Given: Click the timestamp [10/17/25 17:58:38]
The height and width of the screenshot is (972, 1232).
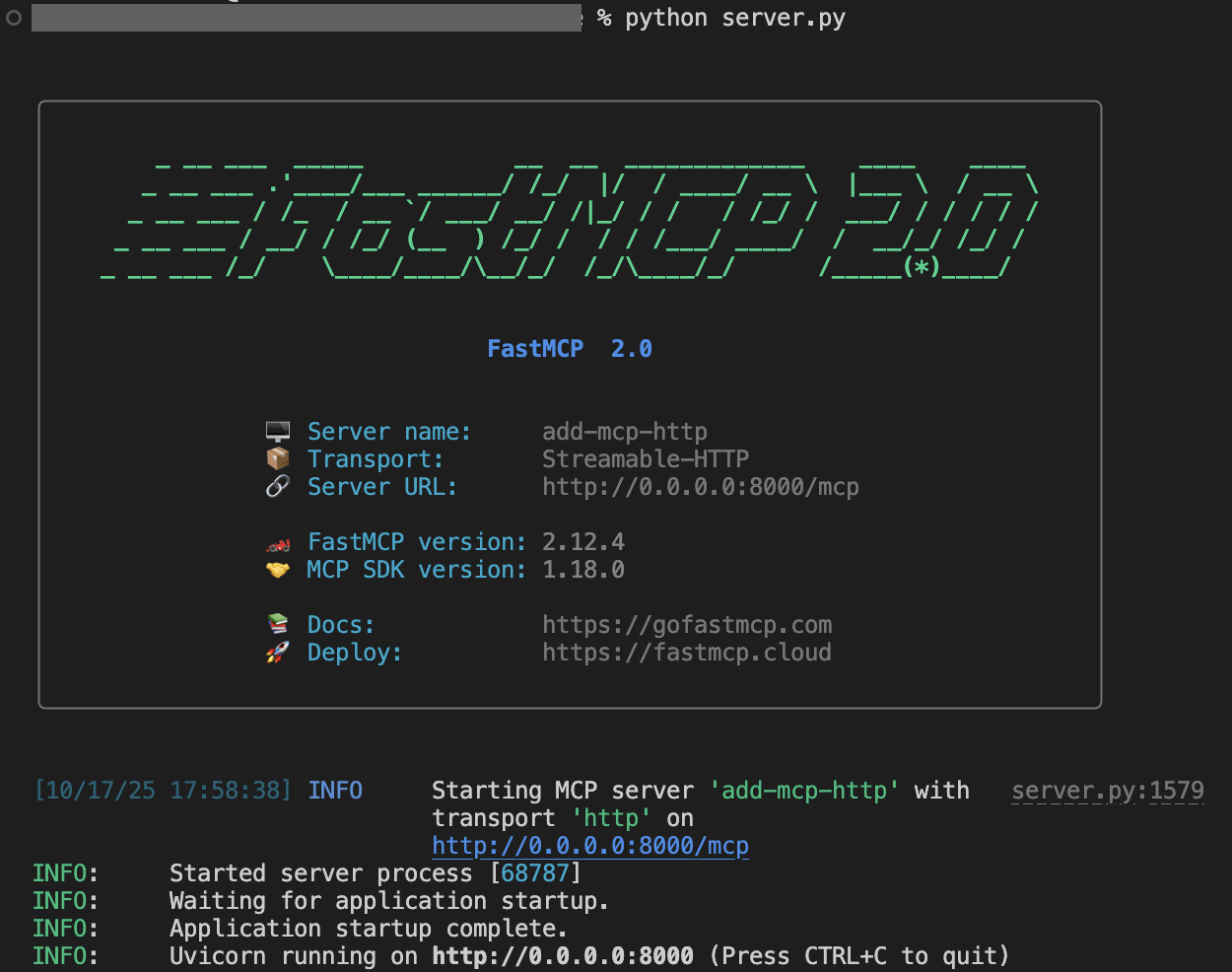Looking at the screenshot, I should [x=163, y=791].
